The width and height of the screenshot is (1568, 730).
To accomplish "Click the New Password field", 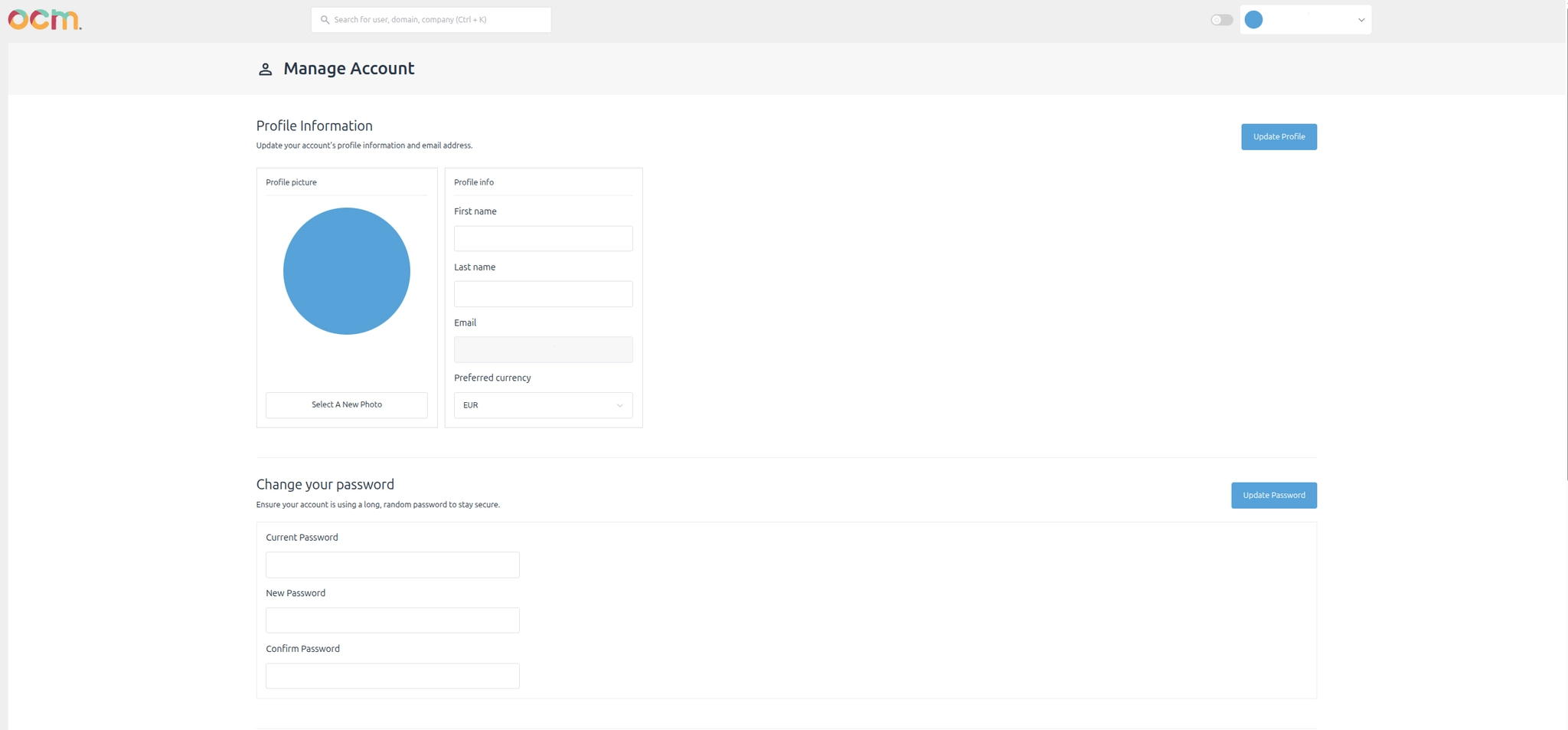I will [392, 620].
